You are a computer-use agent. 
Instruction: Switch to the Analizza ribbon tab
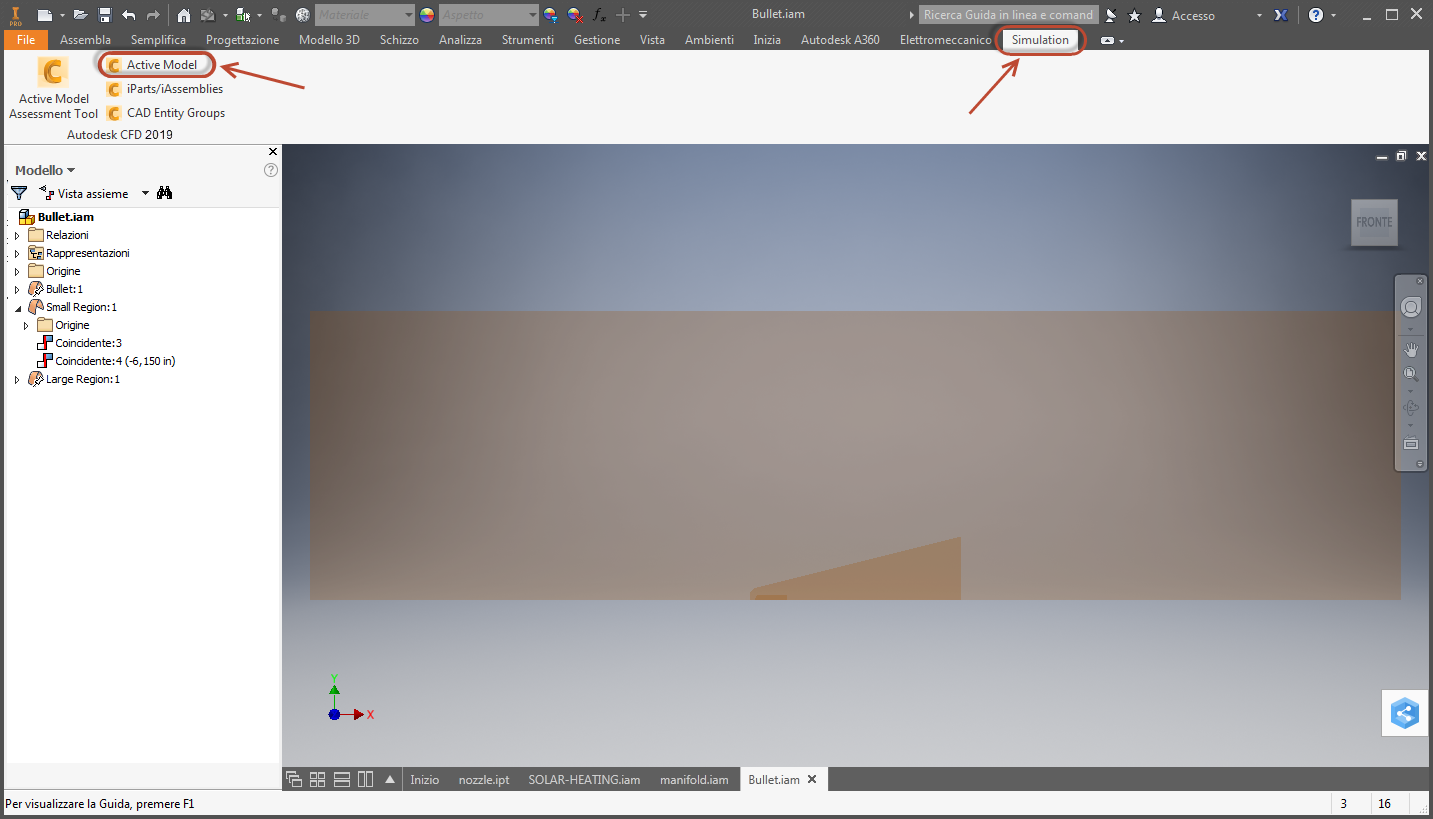[x=460, y=40]
